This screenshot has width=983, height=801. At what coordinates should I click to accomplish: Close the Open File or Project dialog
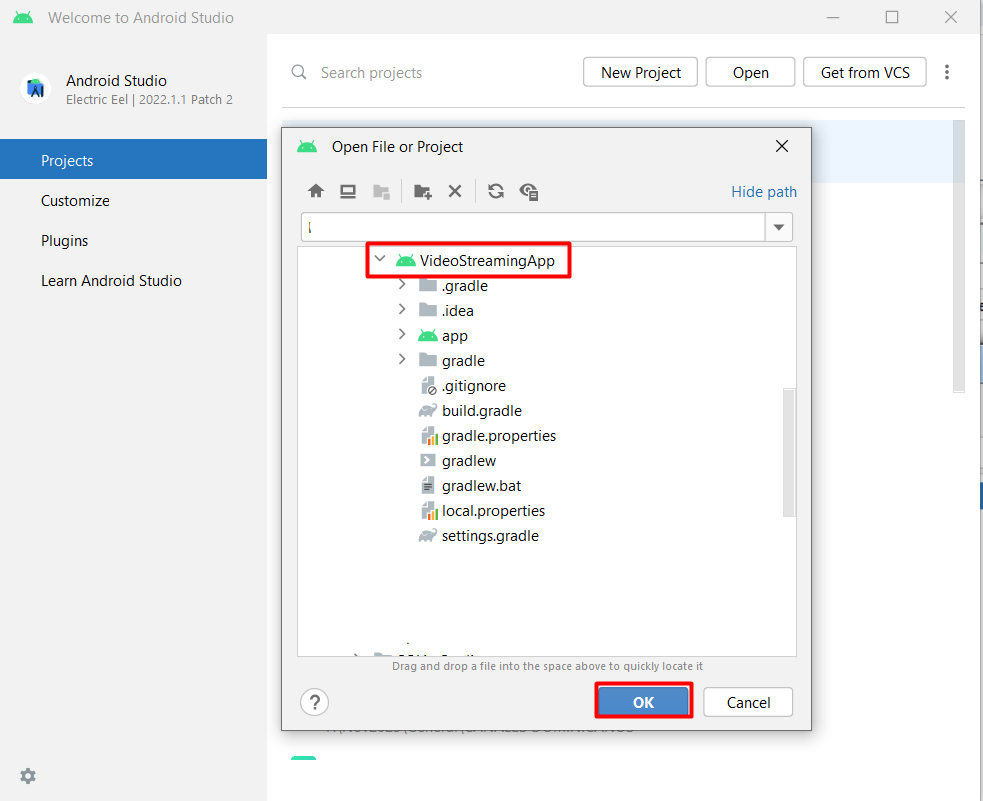coord(782,146)
